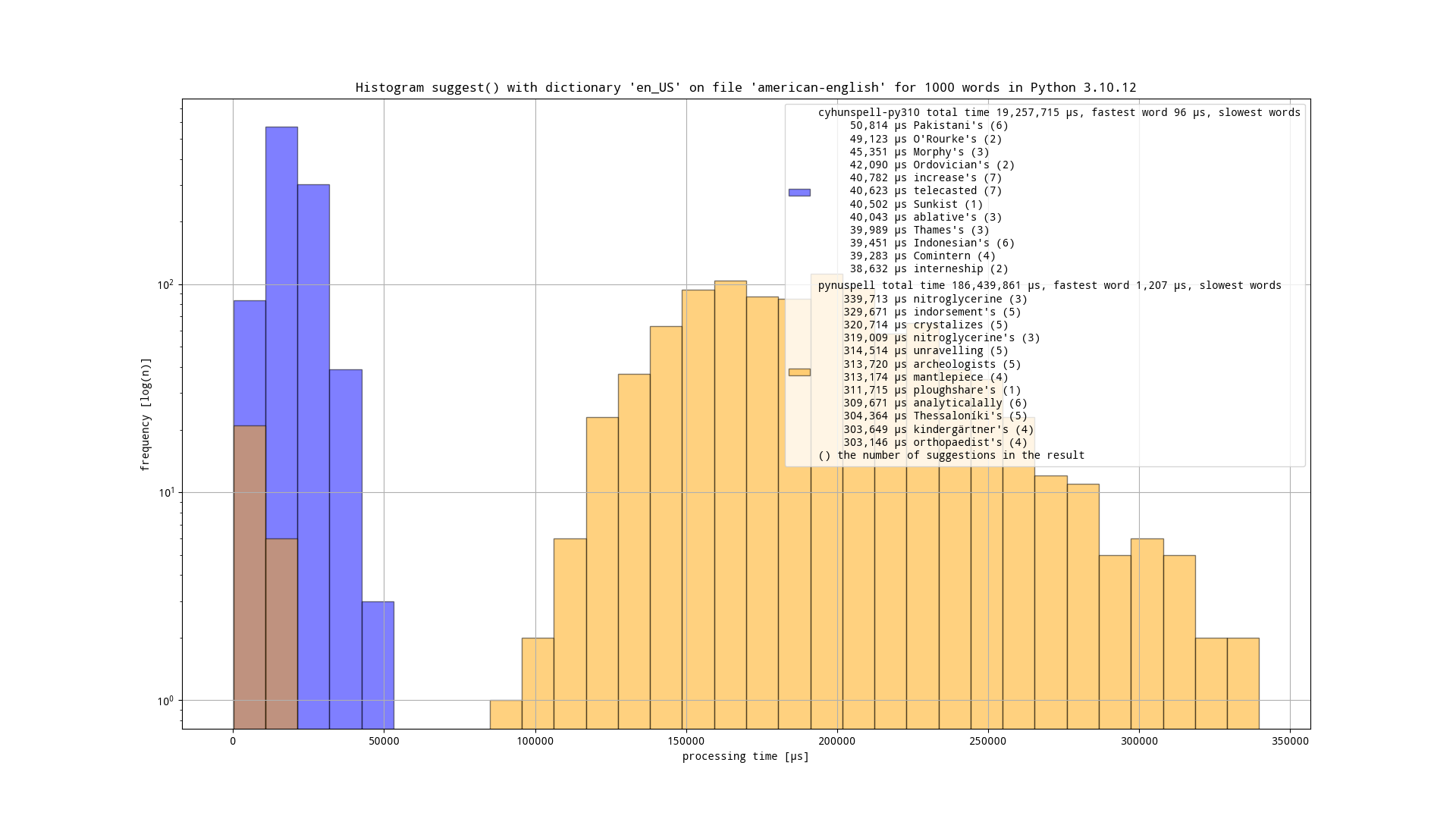Viewport: 1456px width, 819px height.
Task: Click the legend entry '304,364 µs Thessaloníki's (5)'
Action: [935, 416]
